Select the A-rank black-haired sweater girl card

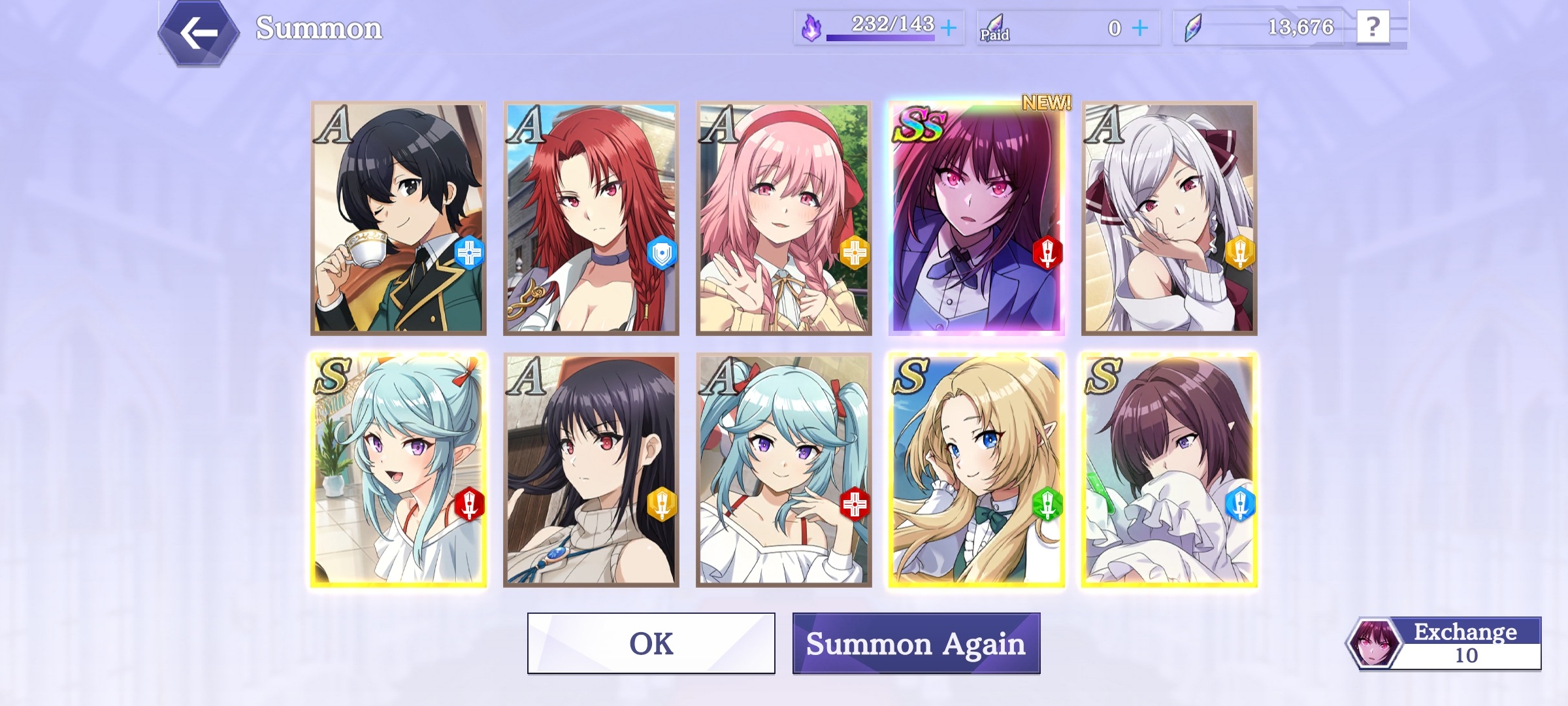tap(591, 470)
